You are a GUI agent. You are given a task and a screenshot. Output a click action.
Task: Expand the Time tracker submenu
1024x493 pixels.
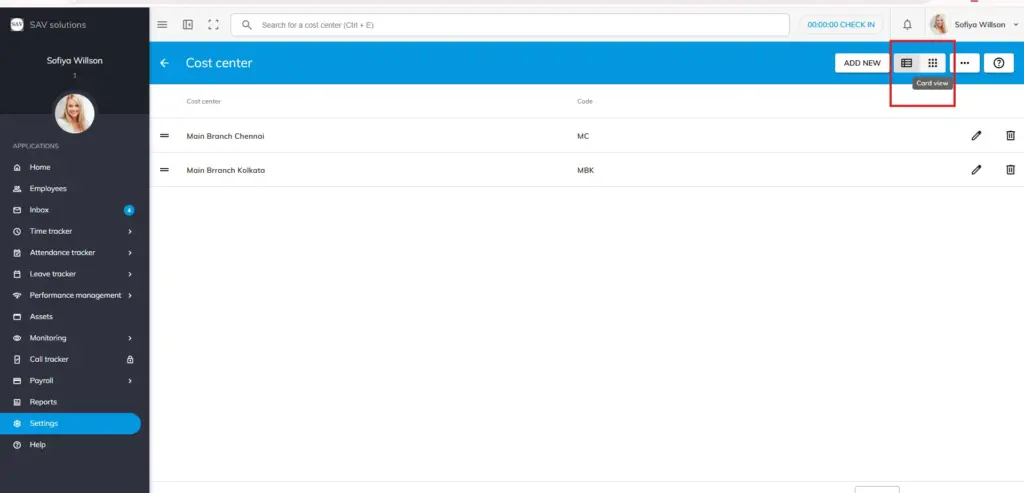click(130, 231)
